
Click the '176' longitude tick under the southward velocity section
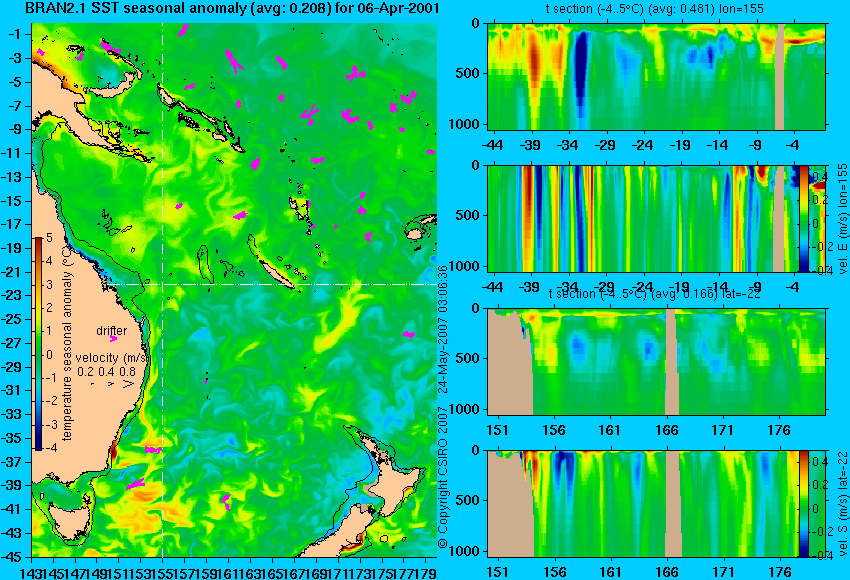pyautogui.click(x=779, y=572)
